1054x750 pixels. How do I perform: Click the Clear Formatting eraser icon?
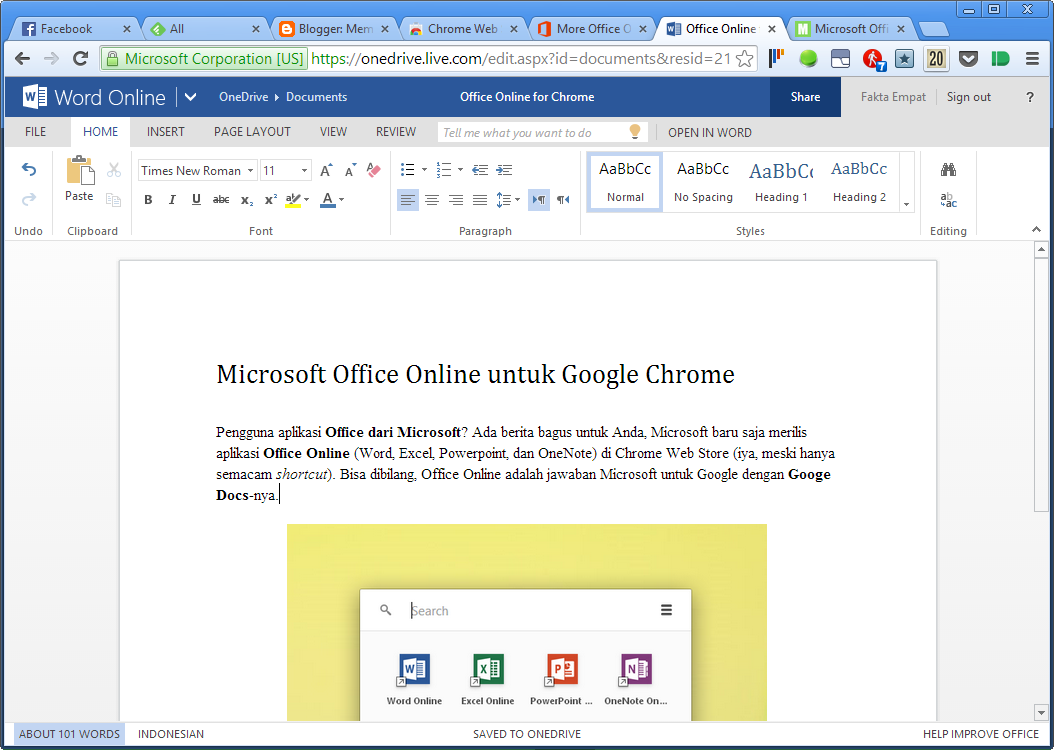coord(374,170)
